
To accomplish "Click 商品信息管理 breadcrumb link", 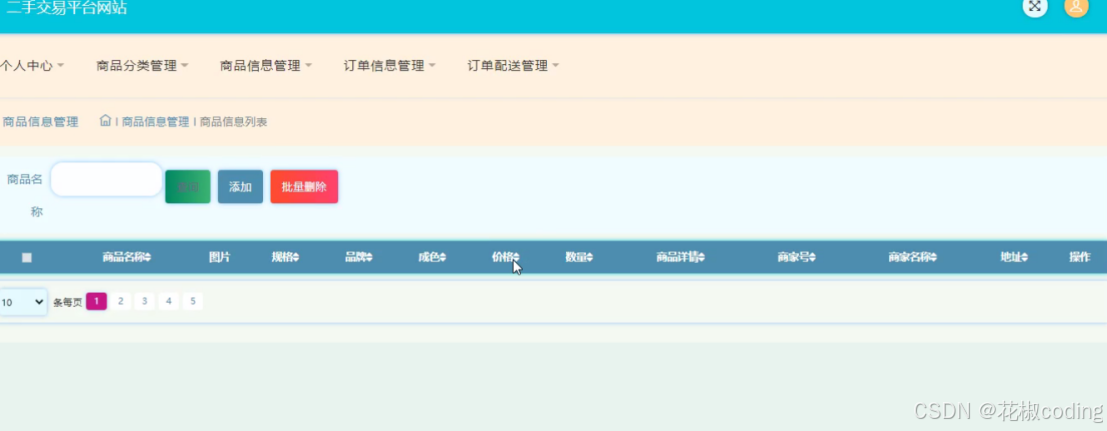I will 155,122.
